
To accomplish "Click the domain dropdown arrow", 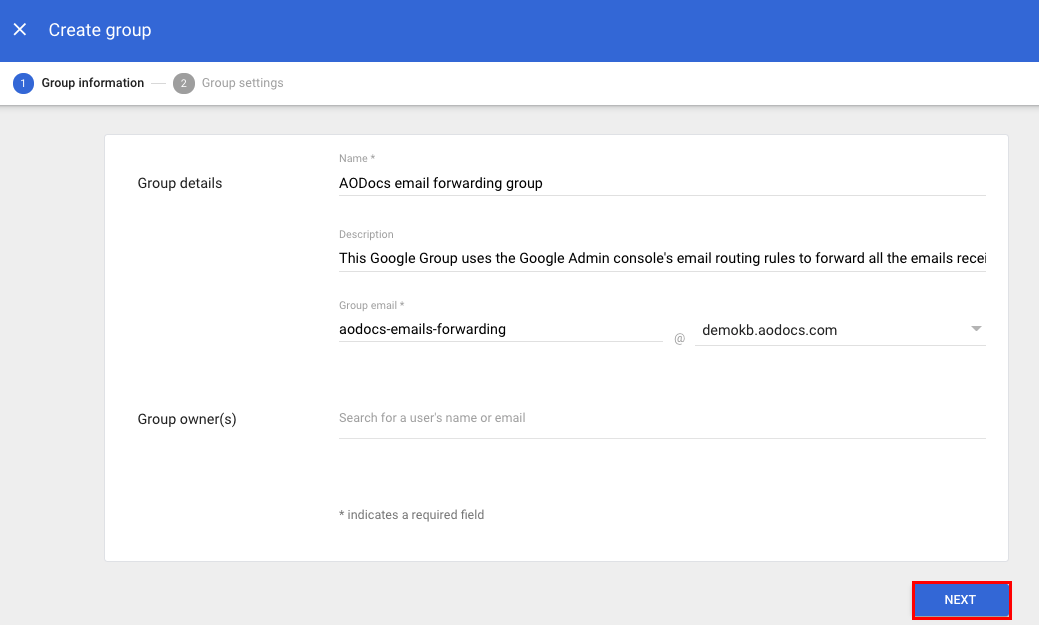I will point(976,329).
